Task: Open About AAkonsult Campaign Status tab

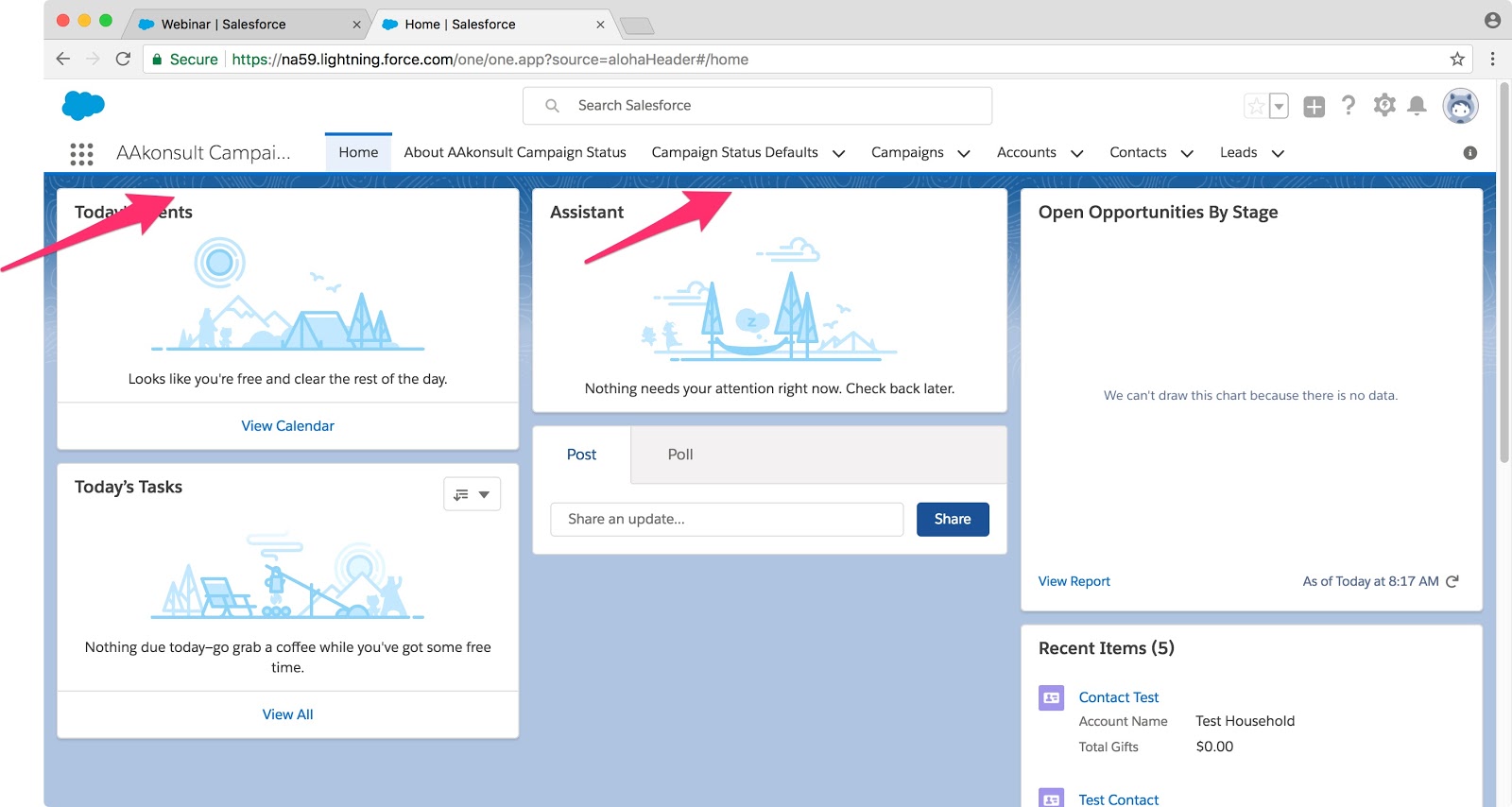Action: 514,152
